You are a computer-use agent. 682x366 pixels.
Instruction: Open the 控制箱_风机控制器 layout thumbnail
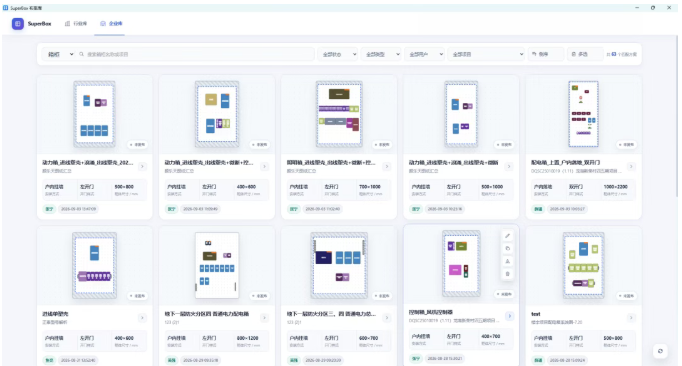[x=461, y=263]
